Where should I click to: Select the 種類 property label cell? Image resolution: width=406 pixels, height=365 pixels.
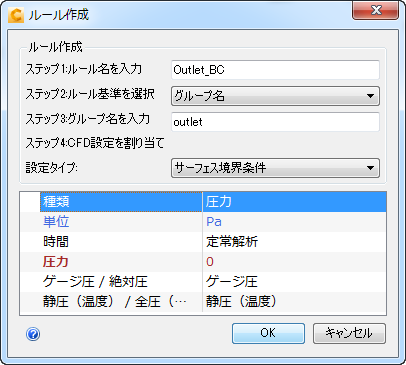pos(121,202)
